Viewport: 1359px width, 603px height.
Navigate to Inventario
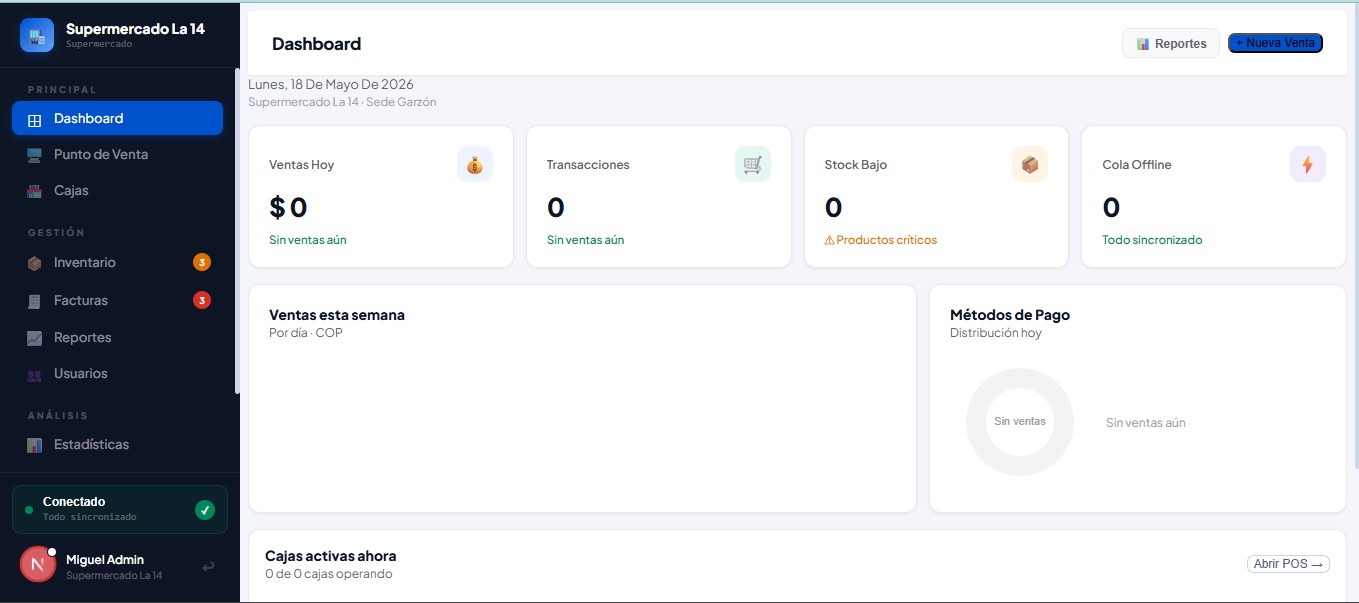point(117,262)
